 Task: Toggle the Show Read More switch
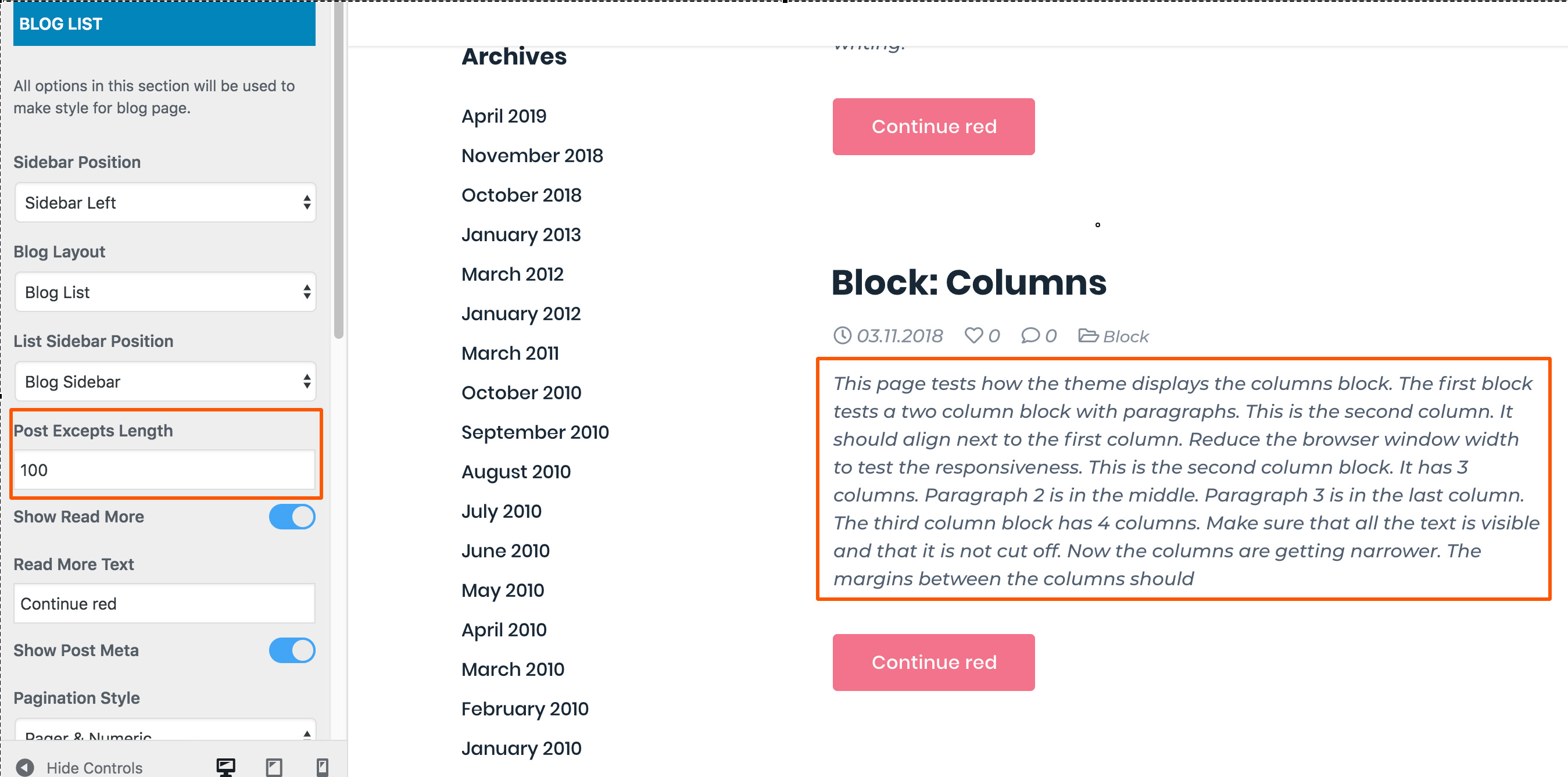pyautogui.click(x=292, y=517)
